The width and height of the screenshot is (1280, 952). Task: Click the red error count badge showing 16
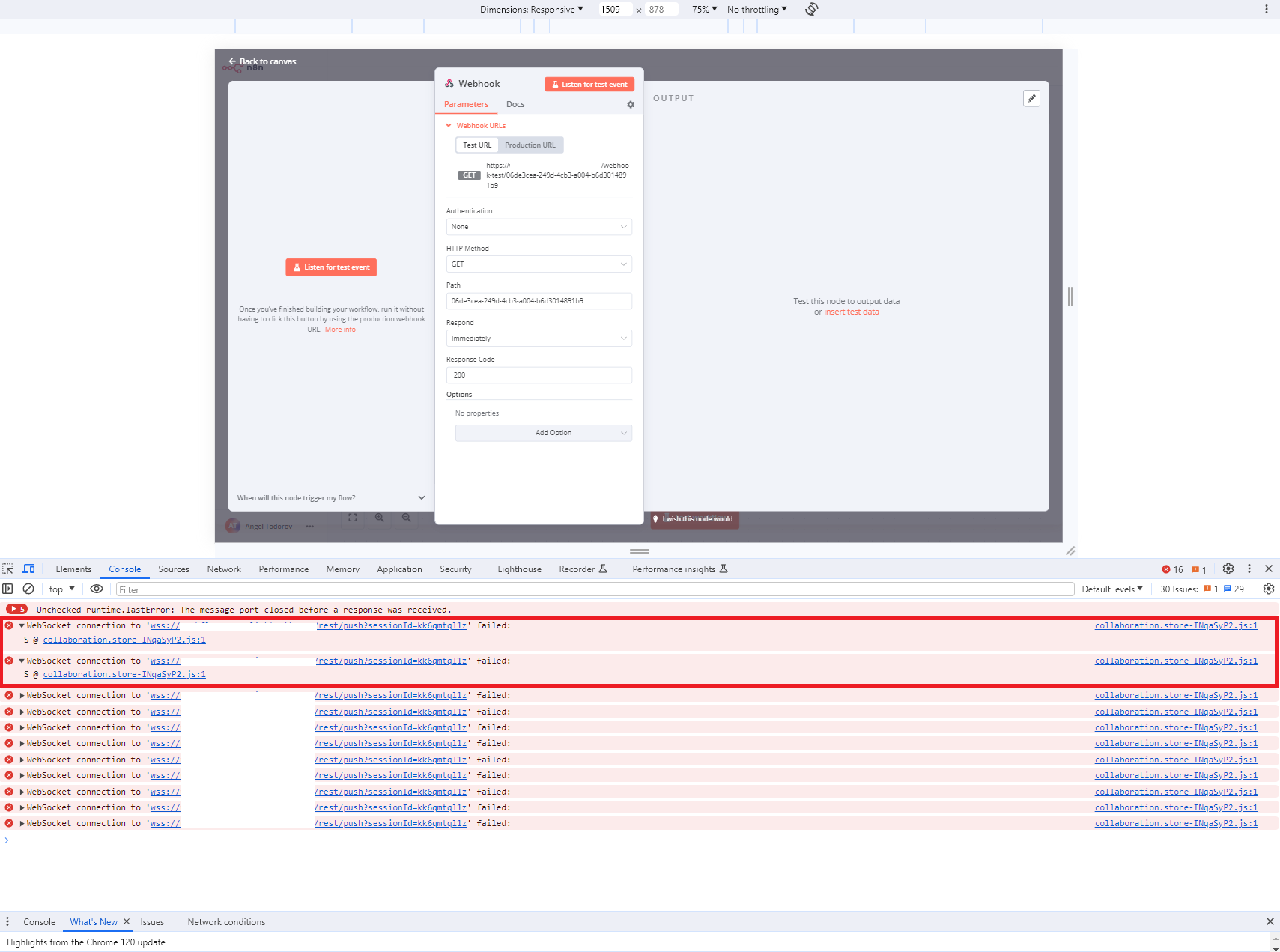1172,570
